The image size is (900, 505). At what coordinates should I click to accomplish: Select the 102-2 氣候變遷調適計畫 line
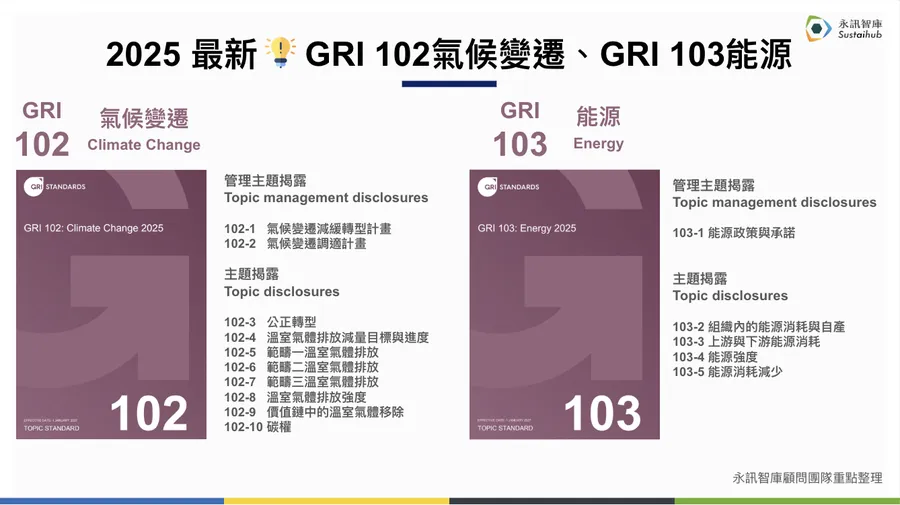coord(295,243)
